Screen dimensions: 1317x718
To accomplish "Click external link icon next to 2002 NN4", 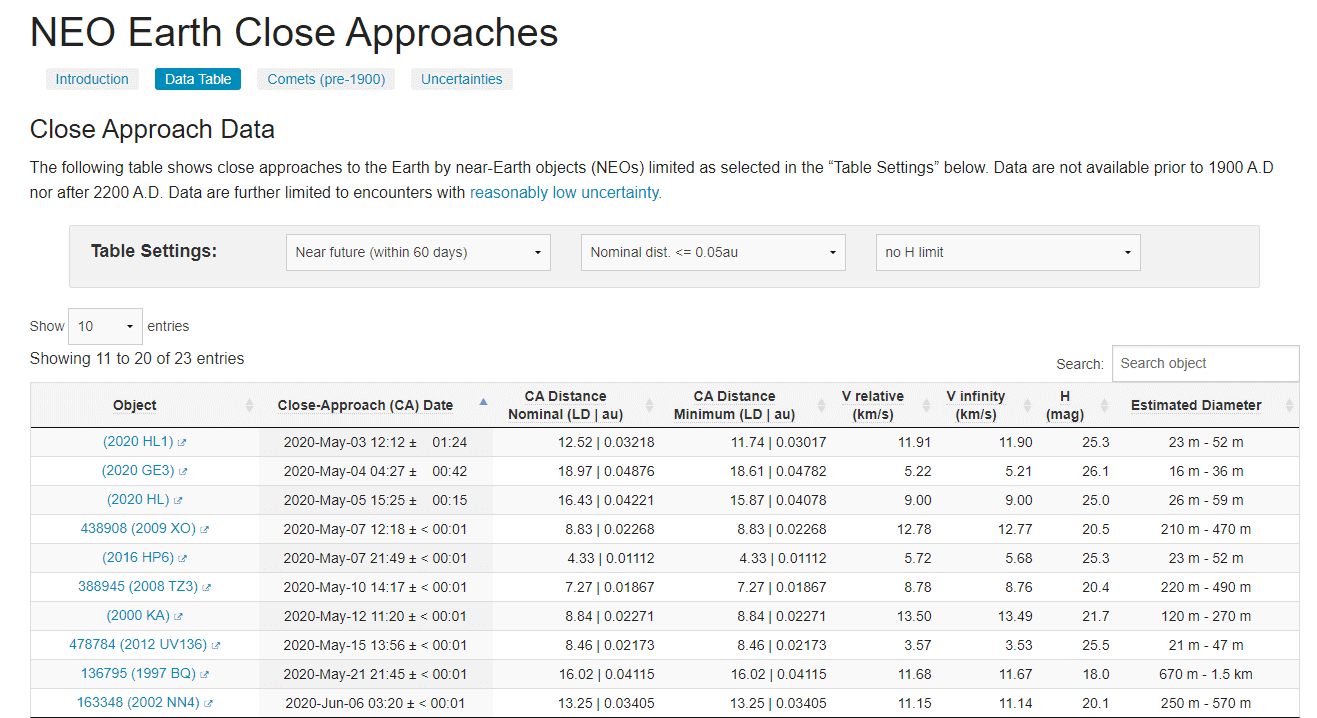I will tap(208, 703).
